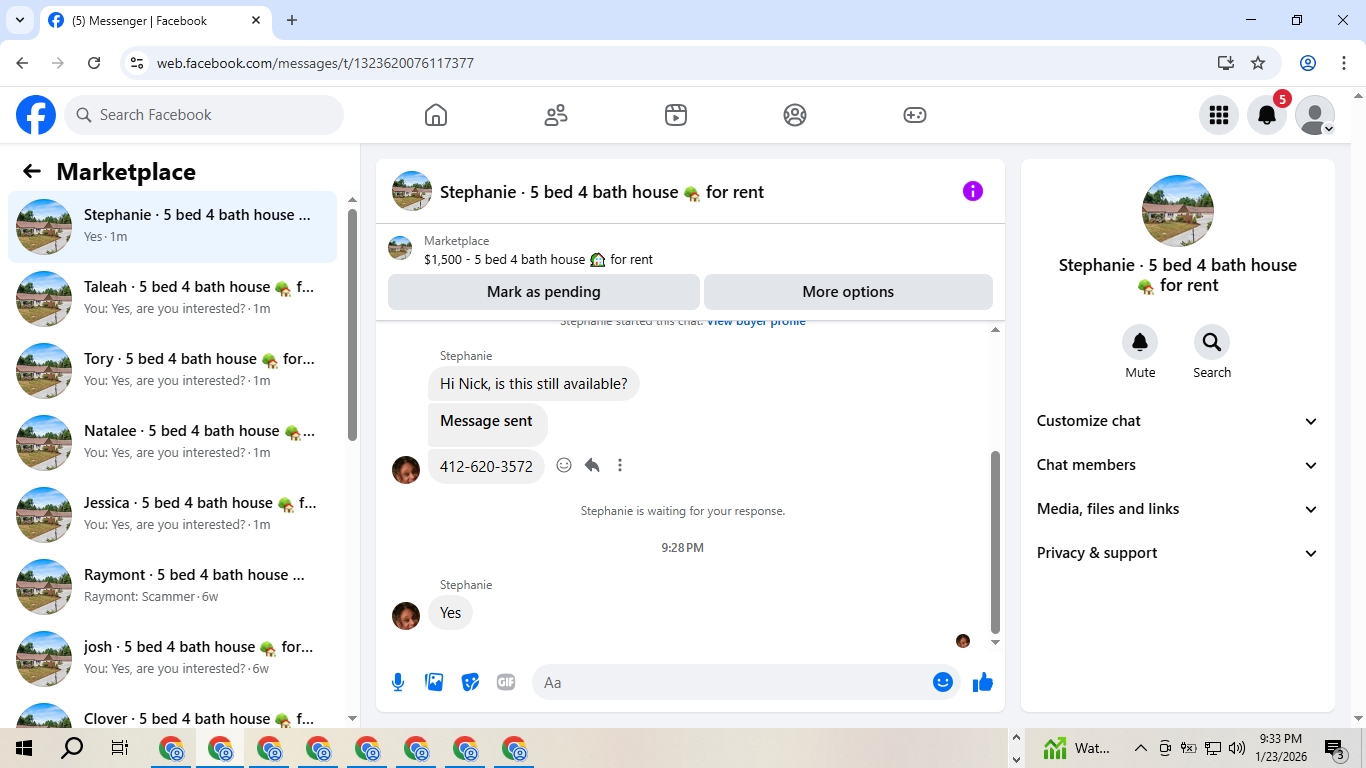React to the 412-620-3572 message with emoji
The height and width of the screenshot is (768, 1366).
pyautogui.click(x=564, y=465)
